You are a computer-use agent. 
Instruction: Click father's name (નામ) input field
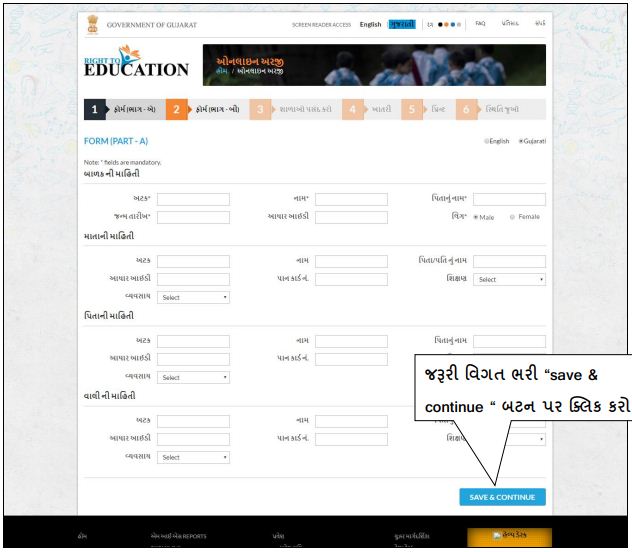click(351, 341)
